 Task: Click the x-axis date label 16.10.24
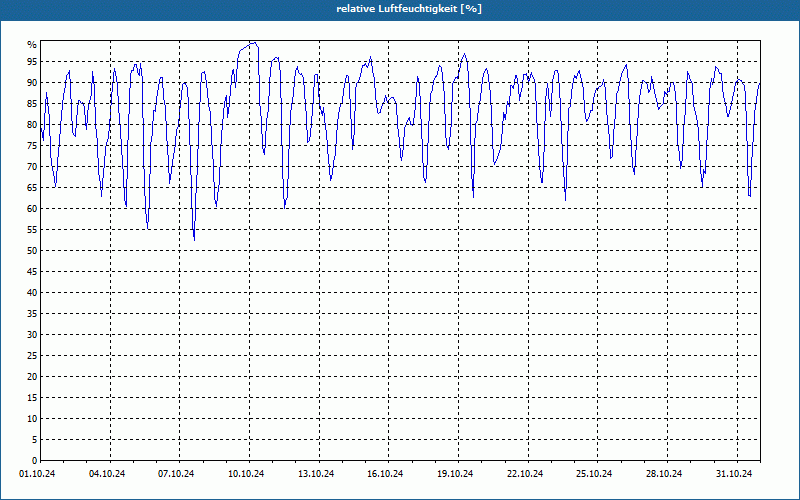pos(385,474)
